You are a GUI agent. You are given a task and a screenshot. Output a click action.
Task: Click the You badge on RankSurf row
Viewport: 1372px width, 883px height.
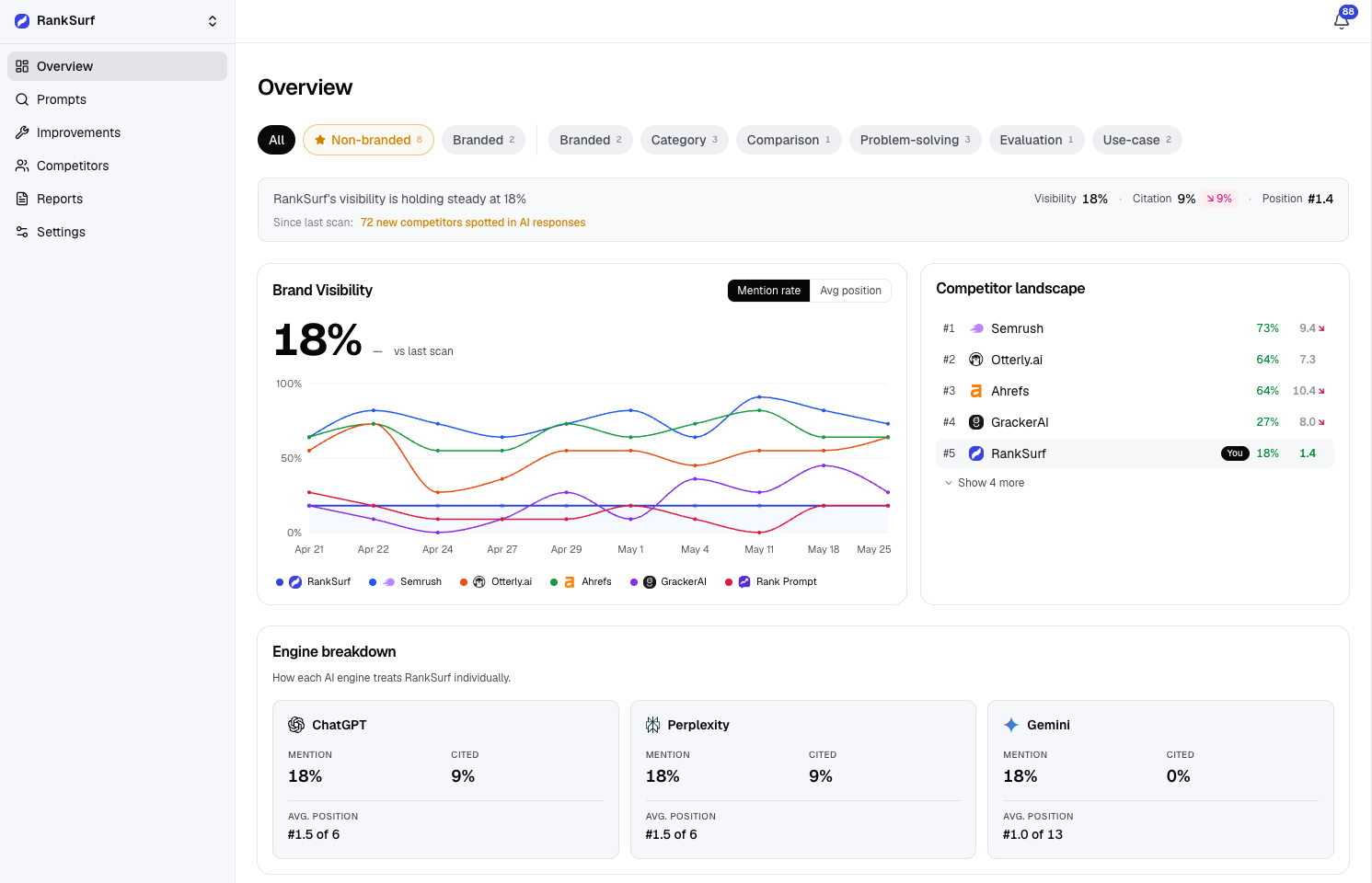click(x=1235, y=453)
